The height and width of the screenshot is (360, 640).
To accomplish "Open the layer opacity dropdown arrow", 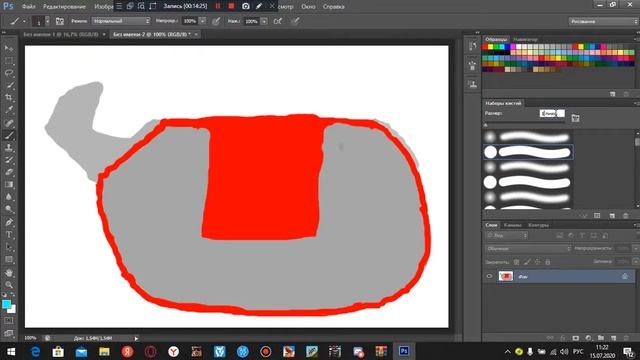I will point(636,248).
